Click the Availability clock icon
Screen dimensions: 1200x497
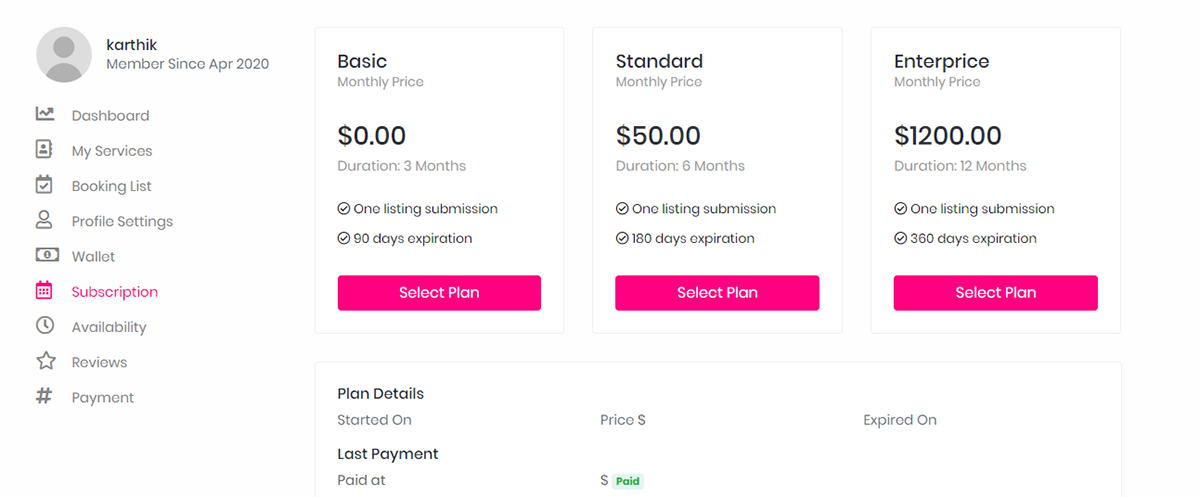(44, 326)
